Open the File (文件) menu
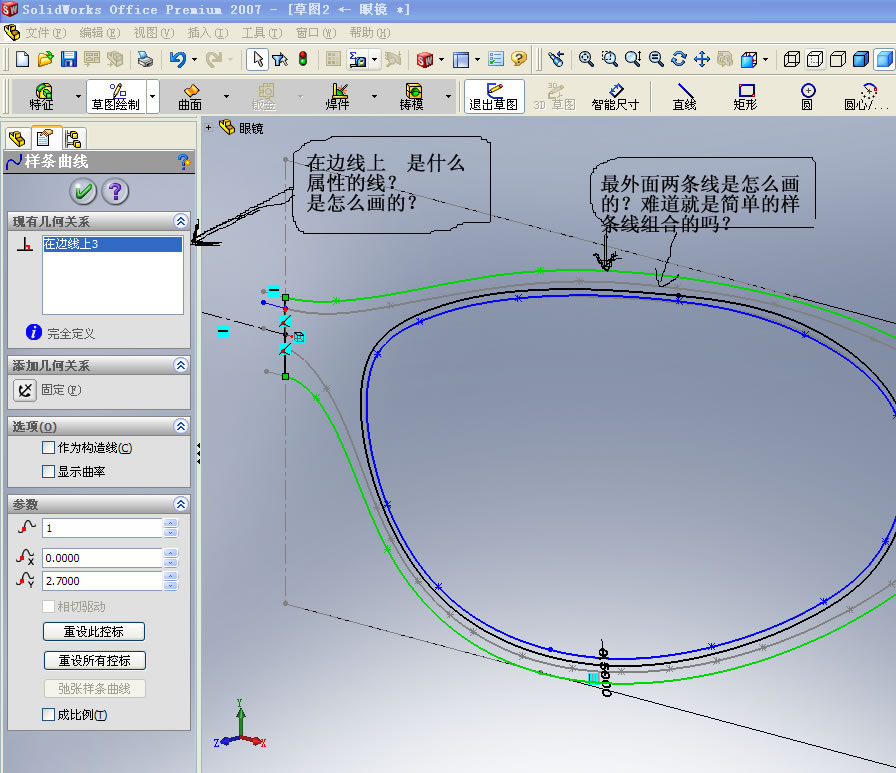 pos(46,33)
